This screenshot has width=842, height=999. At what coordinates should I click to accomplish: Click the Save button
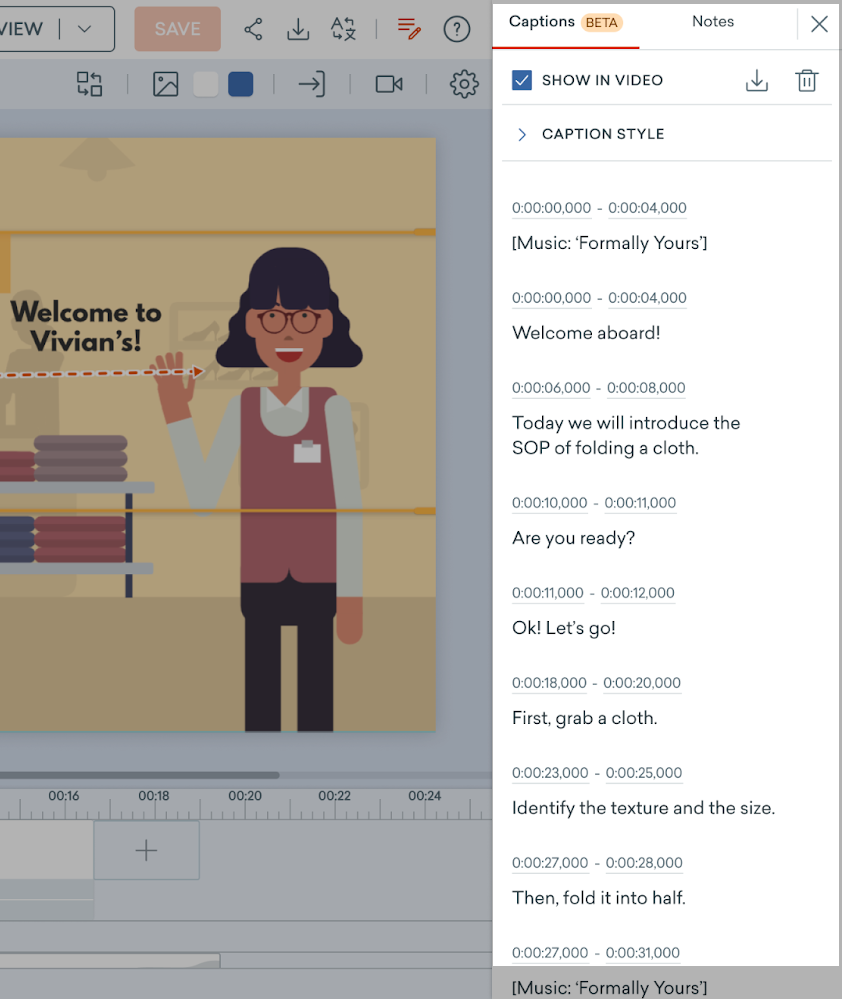click(x=177, y=29)
